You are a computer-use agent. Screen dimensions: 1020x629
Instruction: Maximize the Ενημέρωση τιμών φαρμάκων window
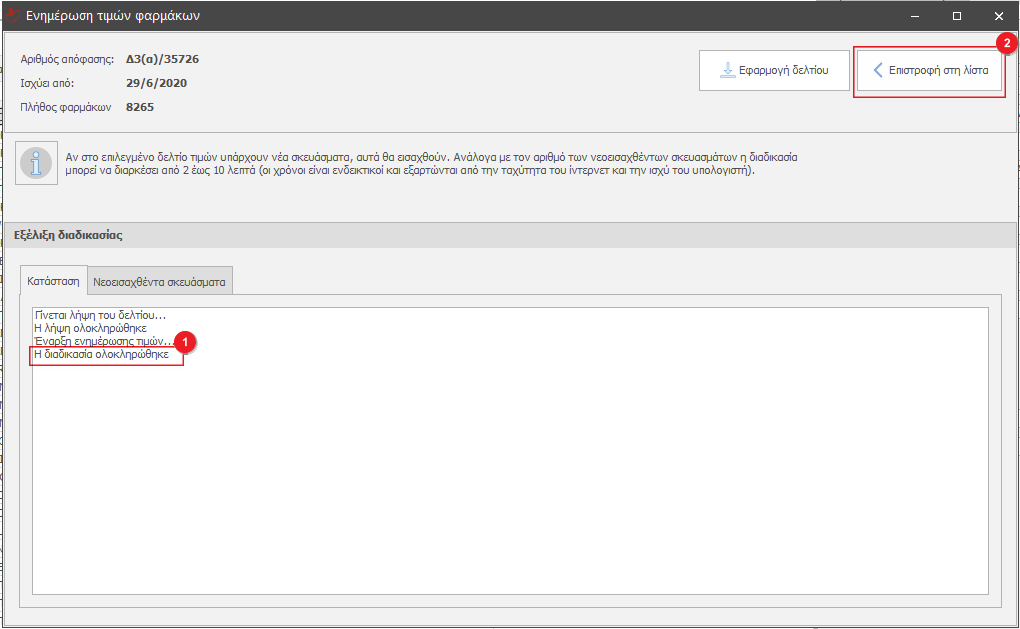point(957,16)
